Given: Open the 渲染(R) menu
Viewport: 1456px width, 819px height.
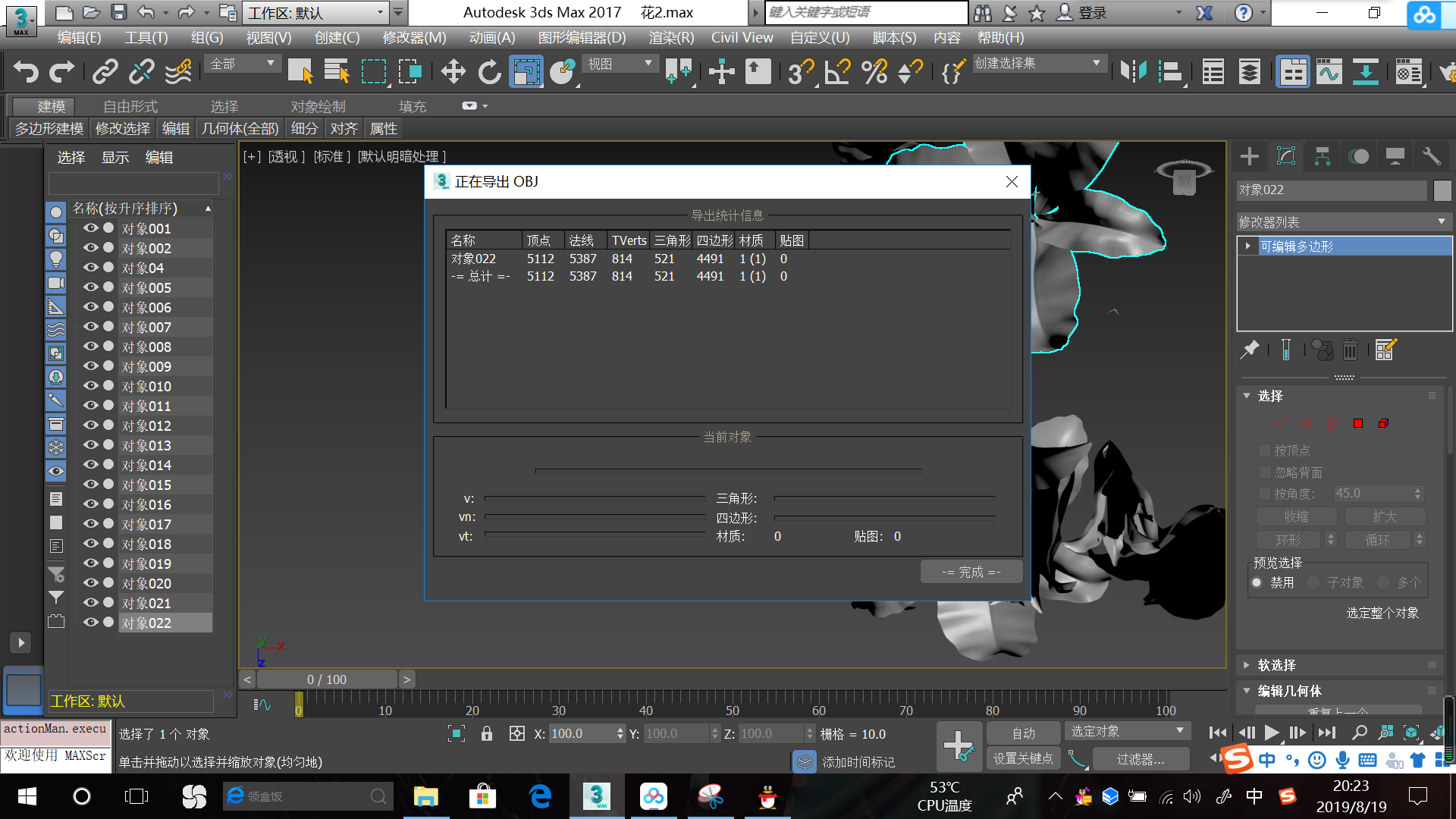Looking at the screenshot, I should pos(670,37).
